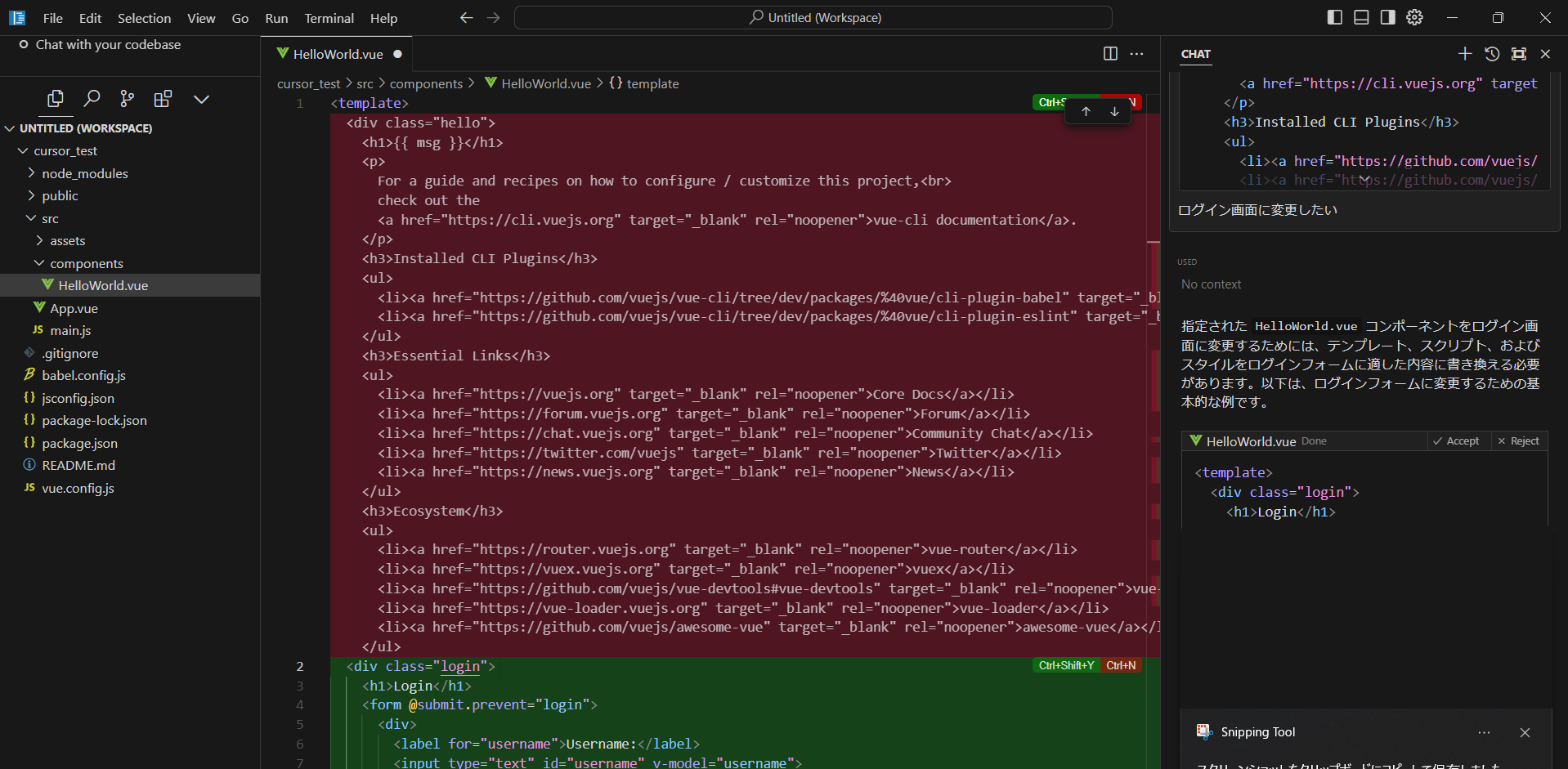Show more views with the chevron
This screenshot has height=769, width=1568.
201,99
